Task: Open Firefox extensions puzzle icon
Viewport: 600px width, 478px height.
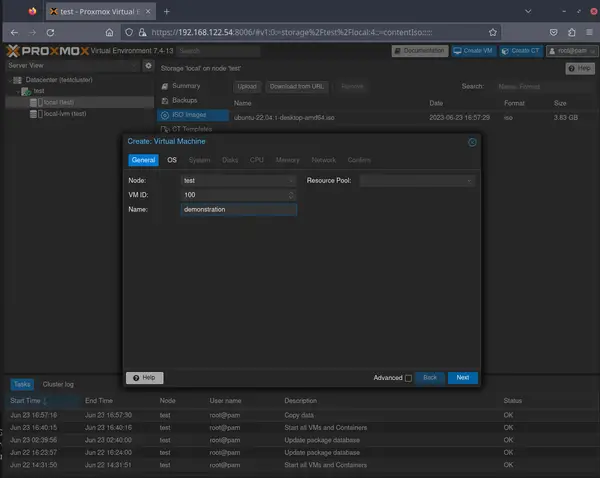Action: 572,33
